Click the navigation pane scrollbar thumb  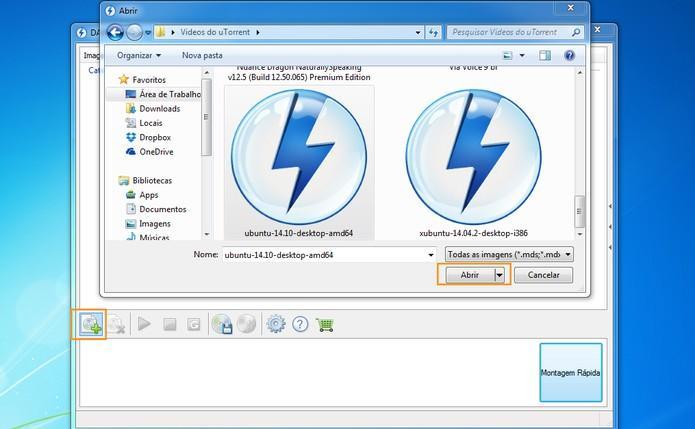pyautogui.click(x=206, y=117)
